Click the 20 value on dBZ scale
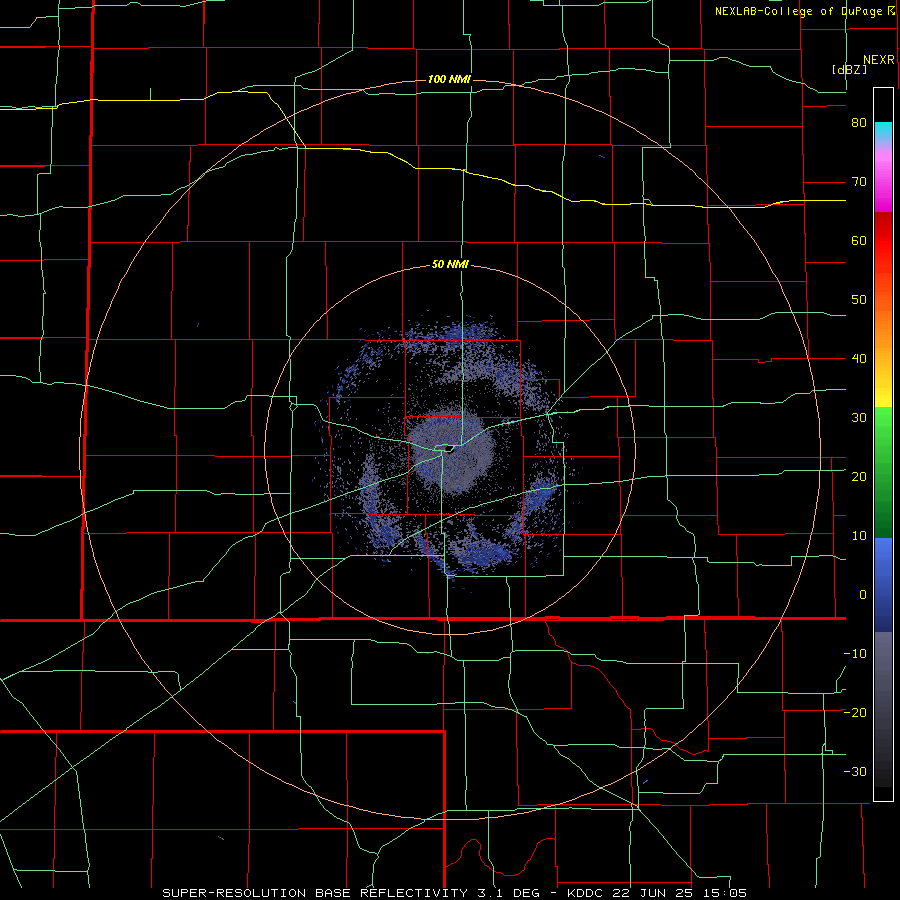The width and height of the screenshot is (900, 900). [x=859, y=476]
